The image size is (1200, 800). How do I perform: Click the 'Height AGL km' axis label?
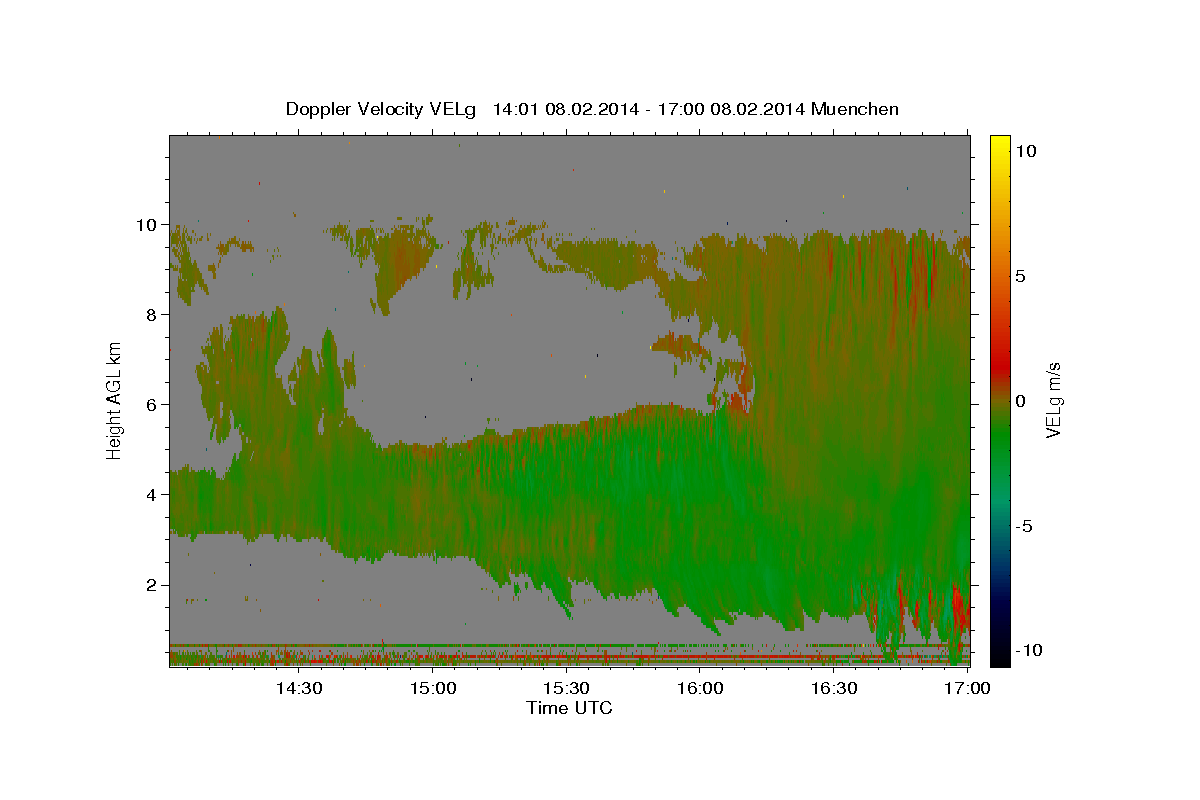click(x=115, y=400)
